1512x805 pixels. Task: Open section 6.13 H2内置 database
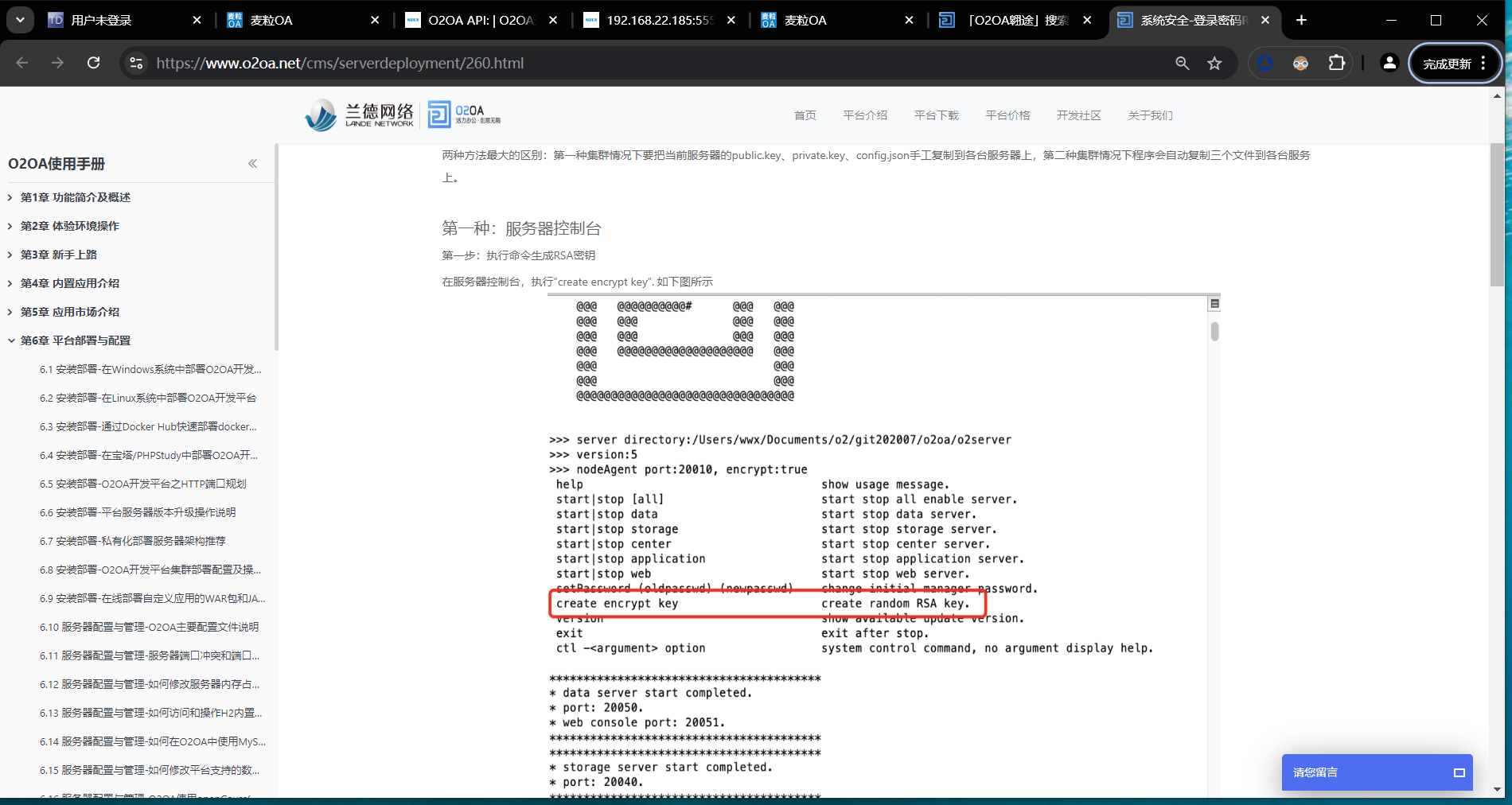[150, 713]
